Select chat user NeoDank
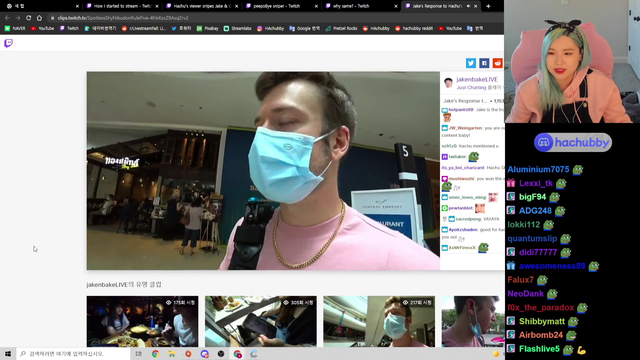 tap(525, 294)
